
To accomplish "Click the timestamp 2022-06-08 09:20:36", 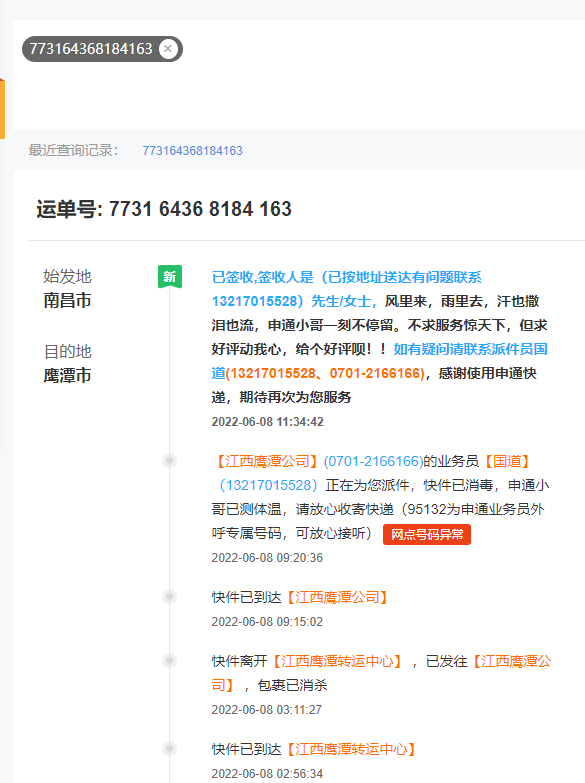I will point(267,558).
